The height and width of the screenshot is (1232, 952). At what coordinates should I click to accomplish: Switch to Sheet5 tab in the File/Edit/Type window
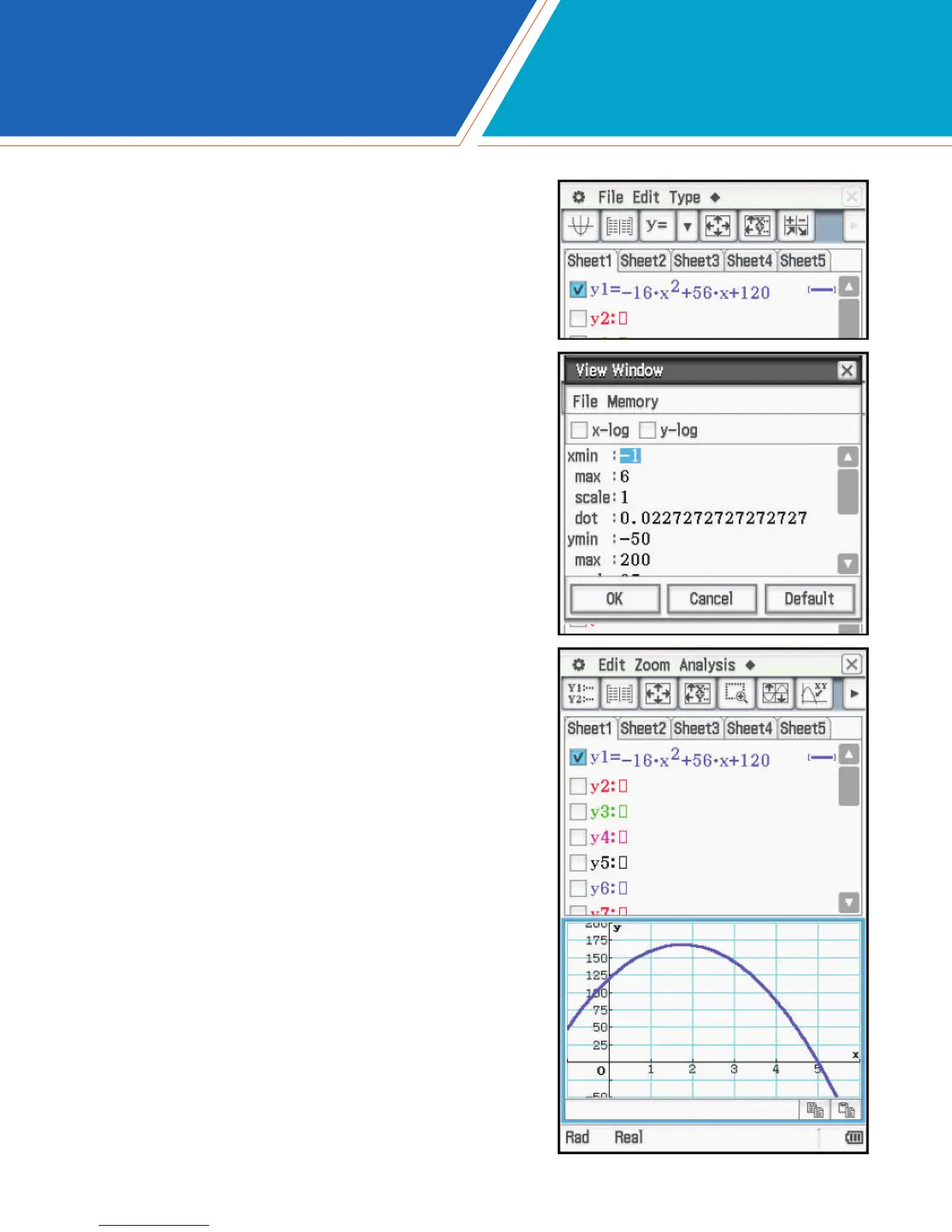(x=803, y=261)
